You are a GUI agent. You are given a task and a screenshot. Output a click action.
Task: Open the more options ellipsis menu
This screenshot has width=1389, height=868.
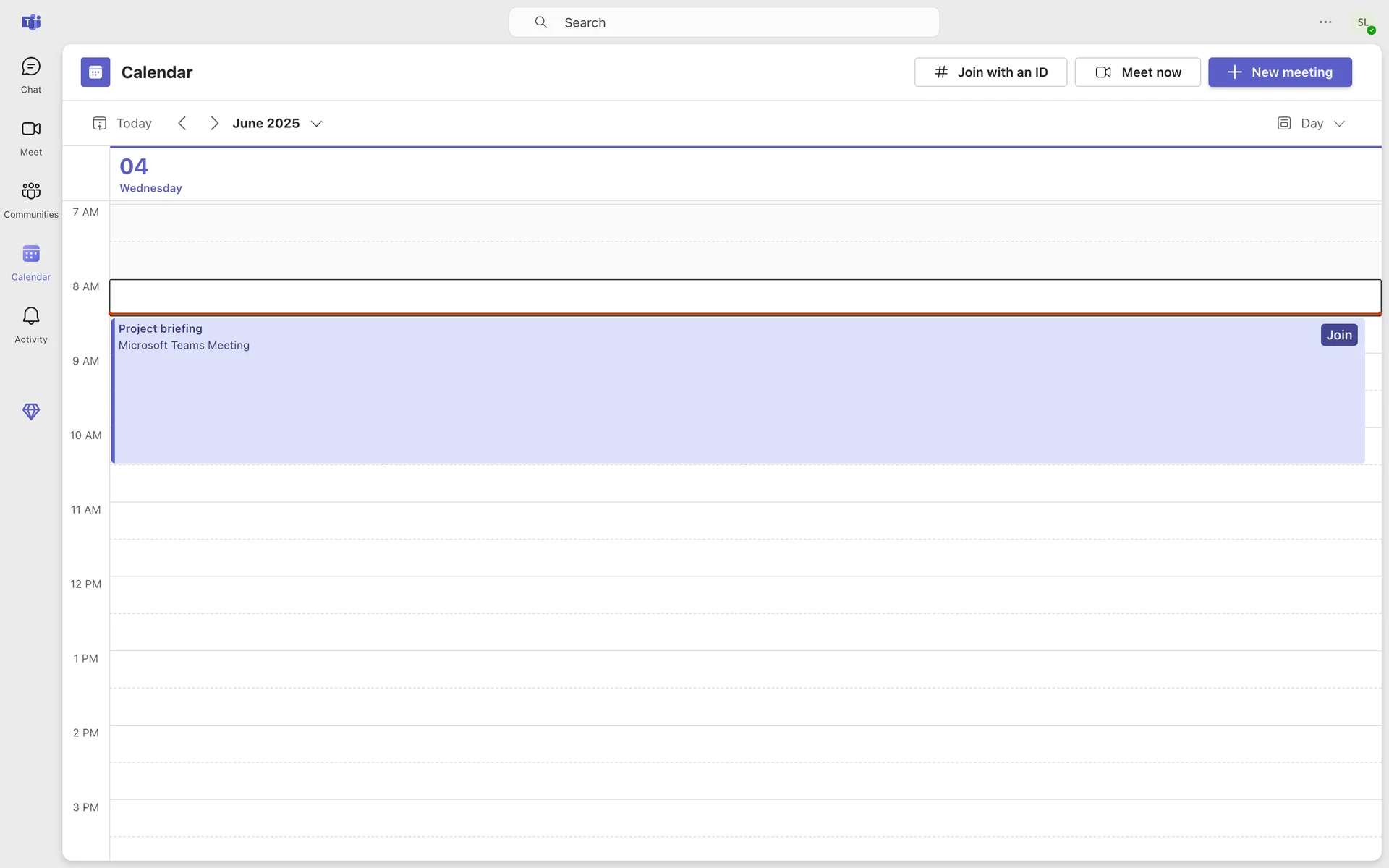point(1325,22)
